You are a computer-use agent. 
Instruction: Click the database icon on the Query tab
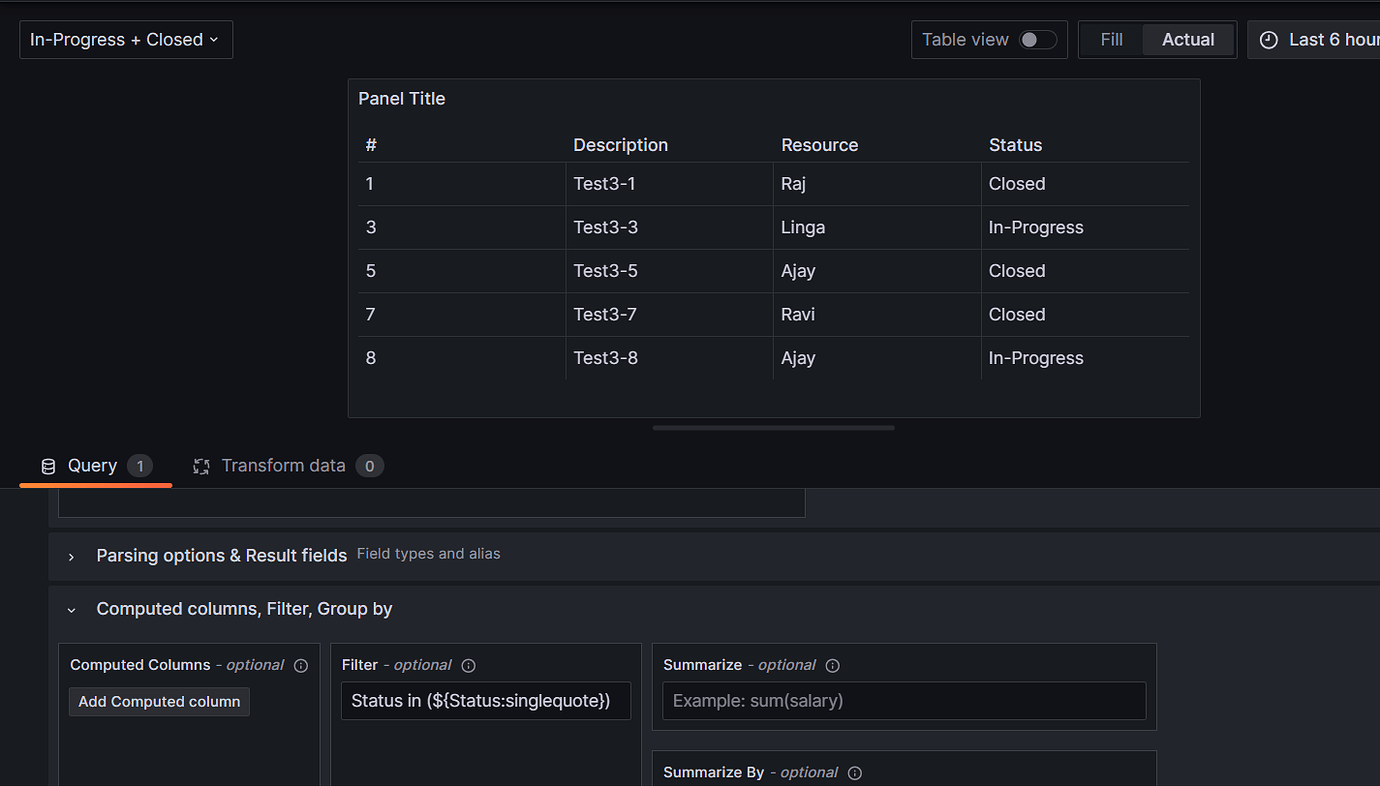point(48,465)
